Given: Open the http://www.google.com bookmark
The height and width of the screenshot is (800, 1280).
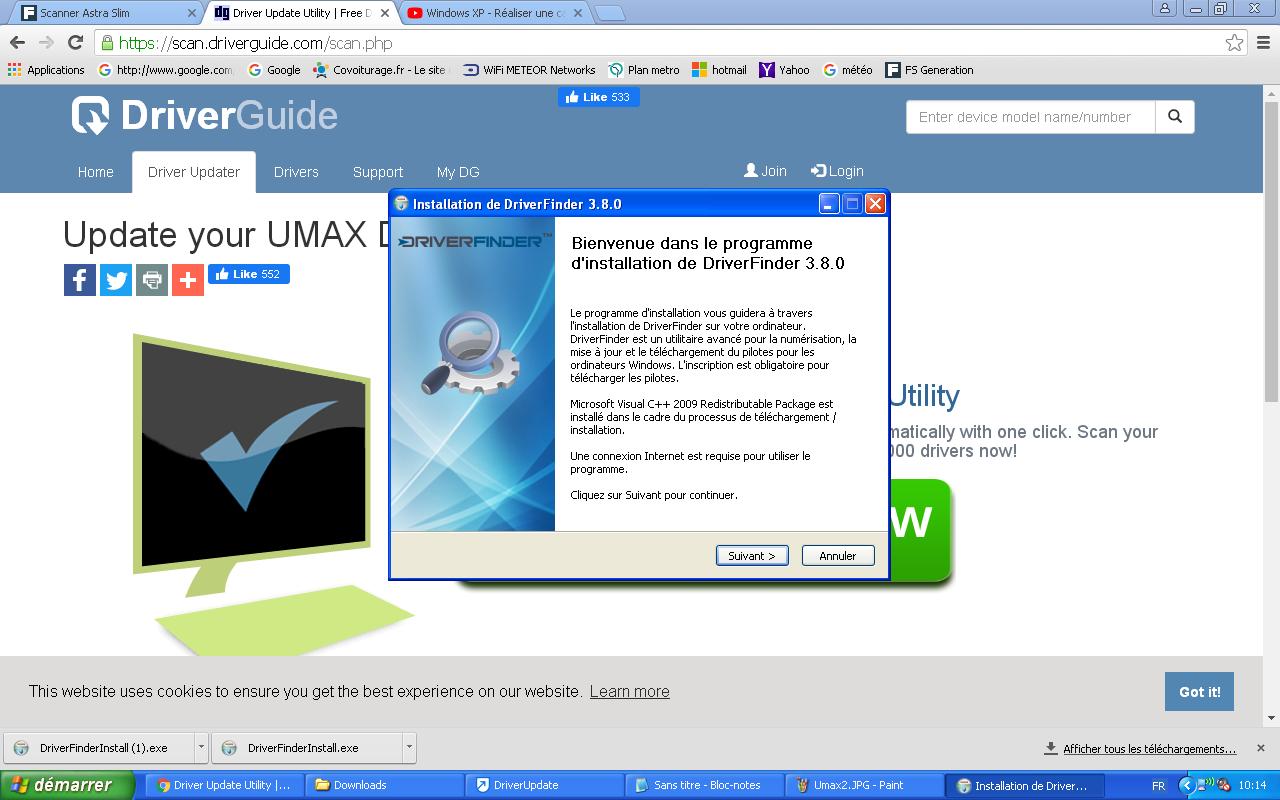Looking at the screenshot, I should point(166,70).
